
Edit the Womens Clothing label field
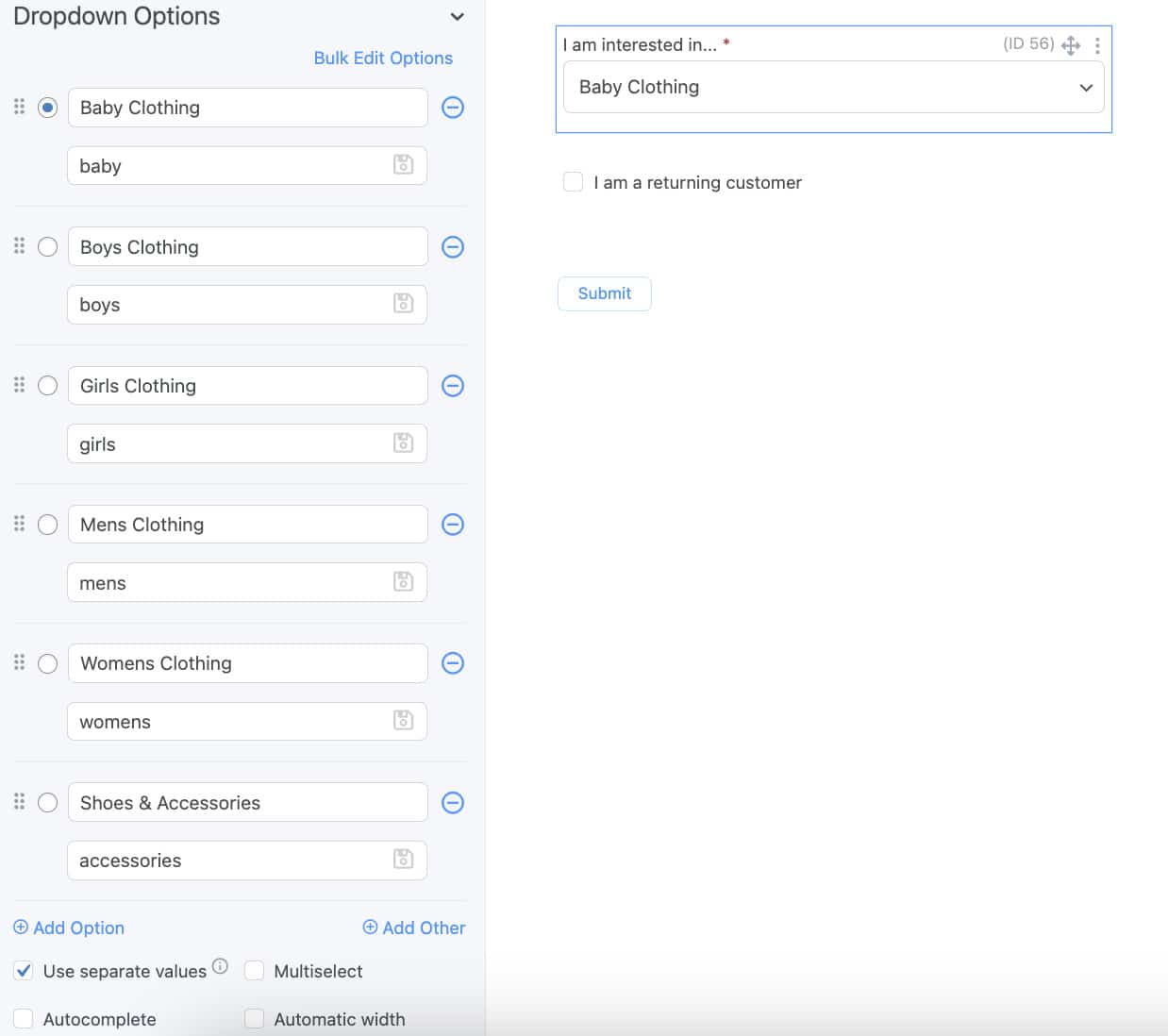[x=248, y=663]
